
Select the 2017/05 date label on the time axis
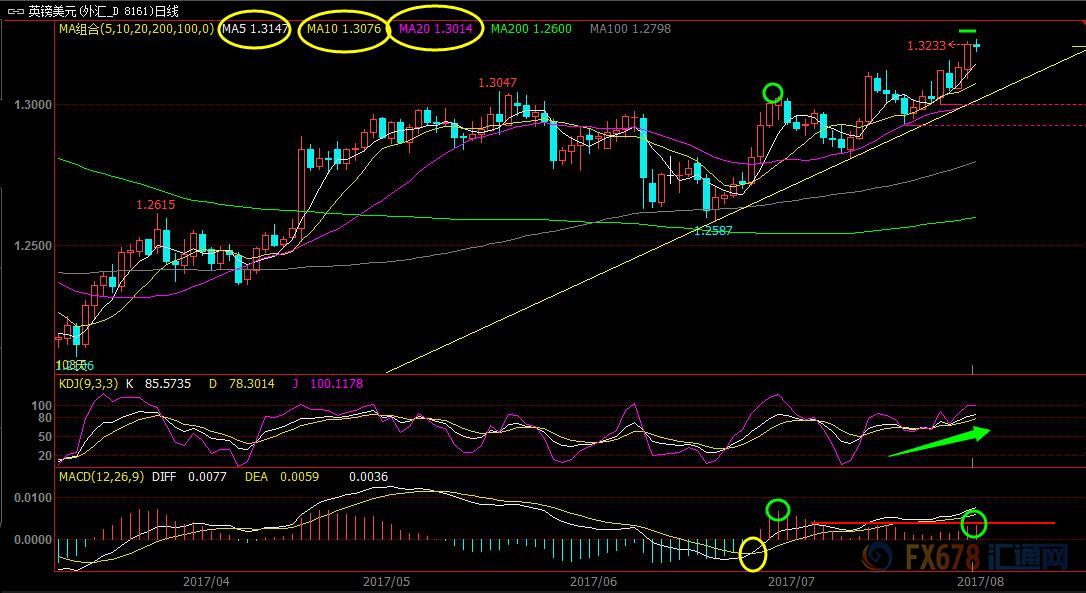click(x=387, y=581)
